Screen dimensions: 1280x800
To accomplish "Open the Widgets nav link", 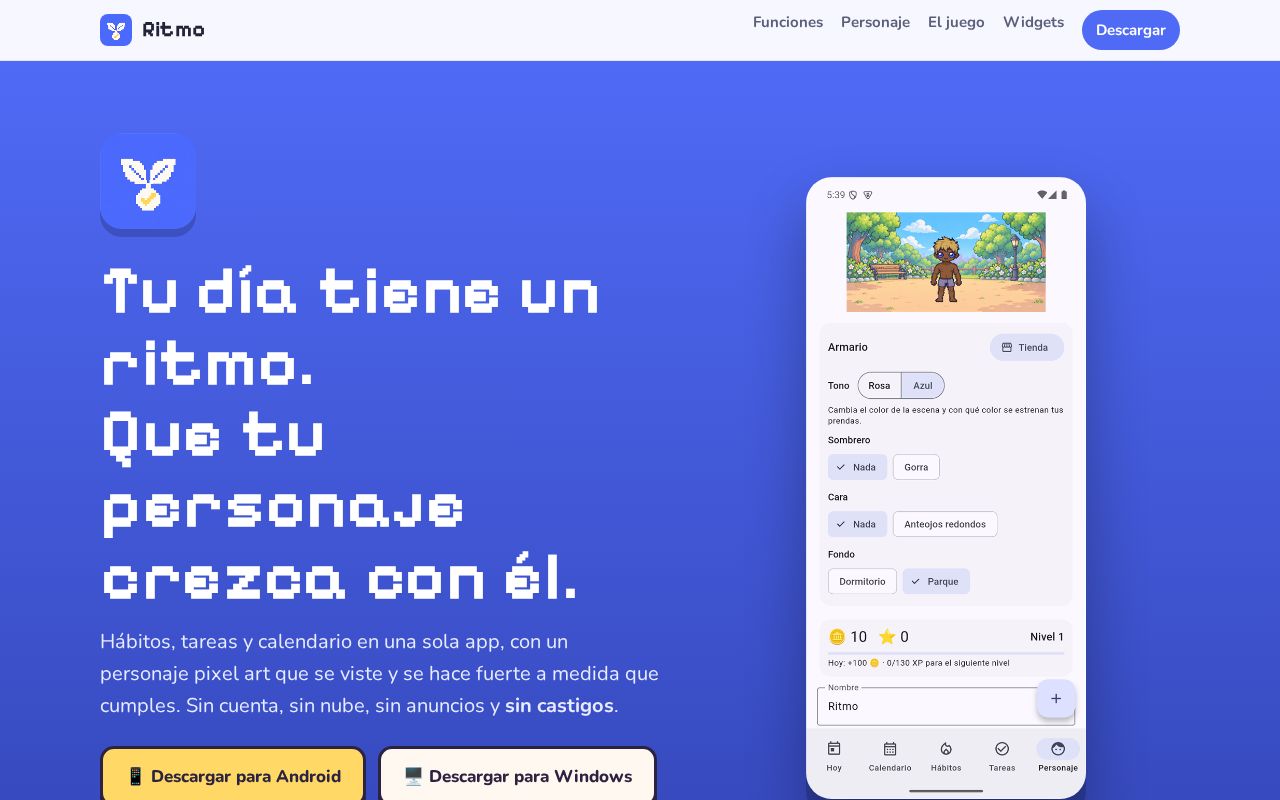I will [x=1033, y=22].
